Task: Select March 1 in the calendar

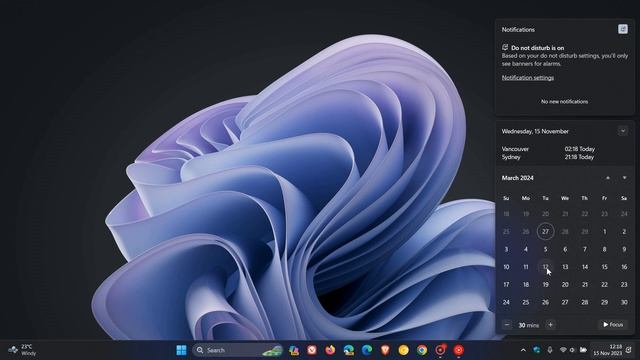Action: pos(604,231)
